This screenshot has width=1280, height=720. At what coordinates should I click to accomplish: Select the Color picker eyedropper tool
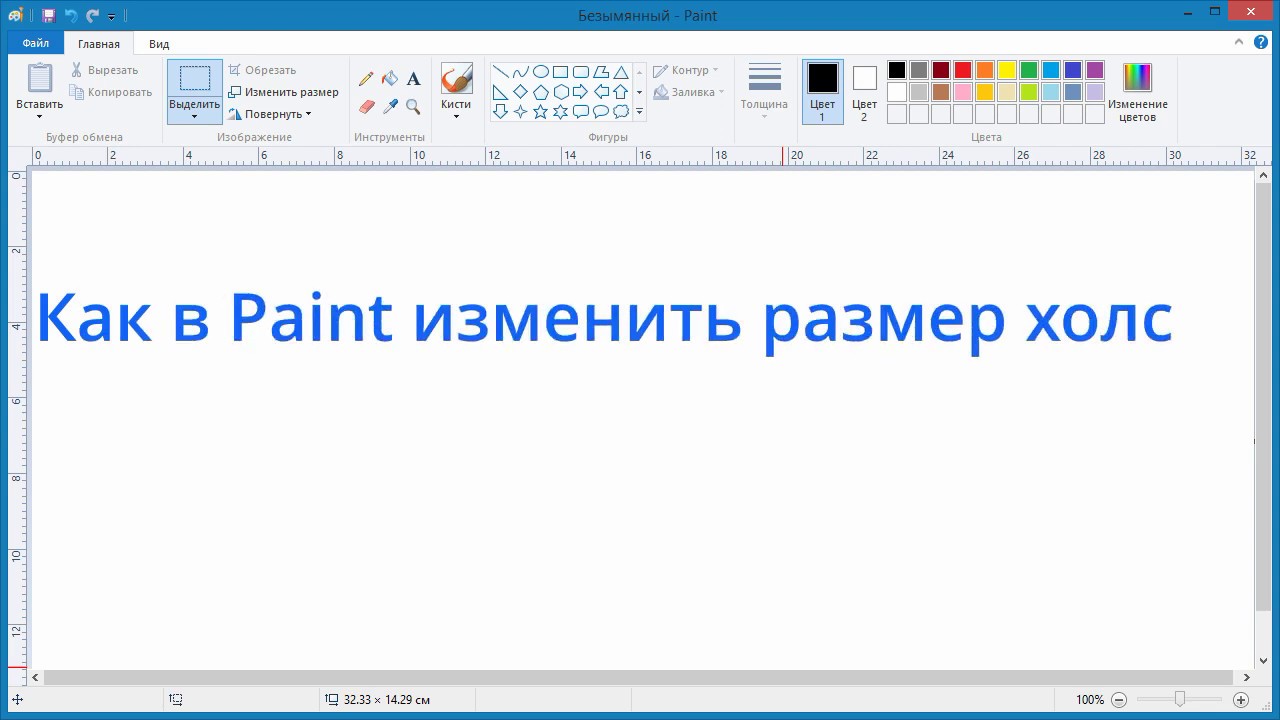tap(390, 106)
